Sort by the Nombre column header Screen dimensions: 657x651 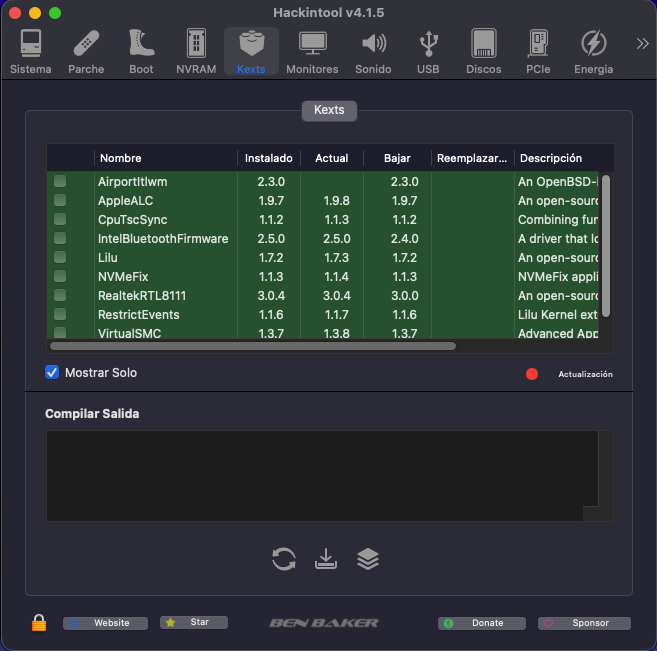pyautogui.click(x=166, y=158)
